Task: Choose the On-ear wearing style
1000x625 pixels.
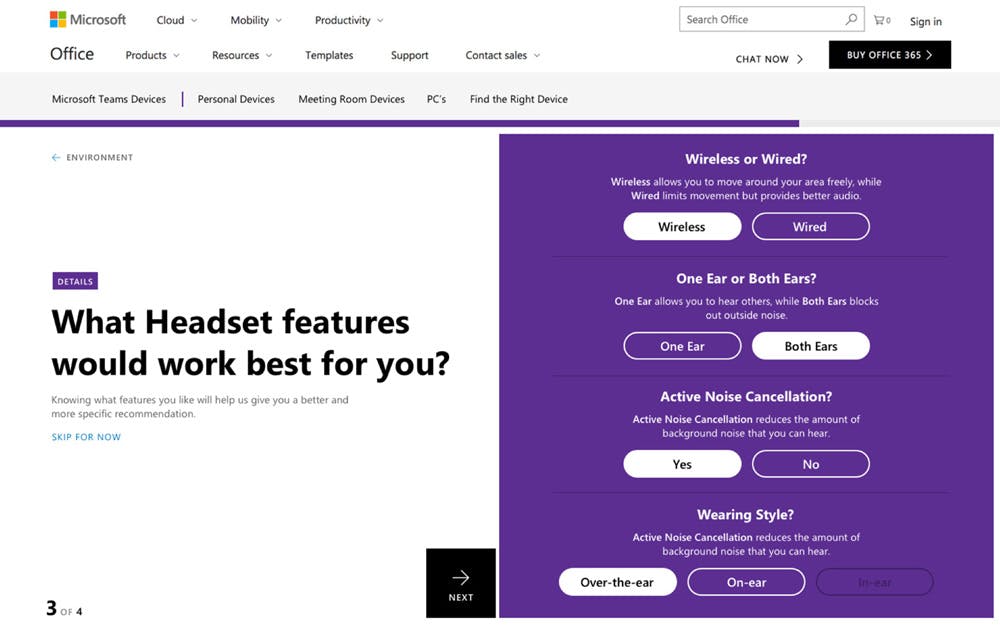Action: click(746, 582)
